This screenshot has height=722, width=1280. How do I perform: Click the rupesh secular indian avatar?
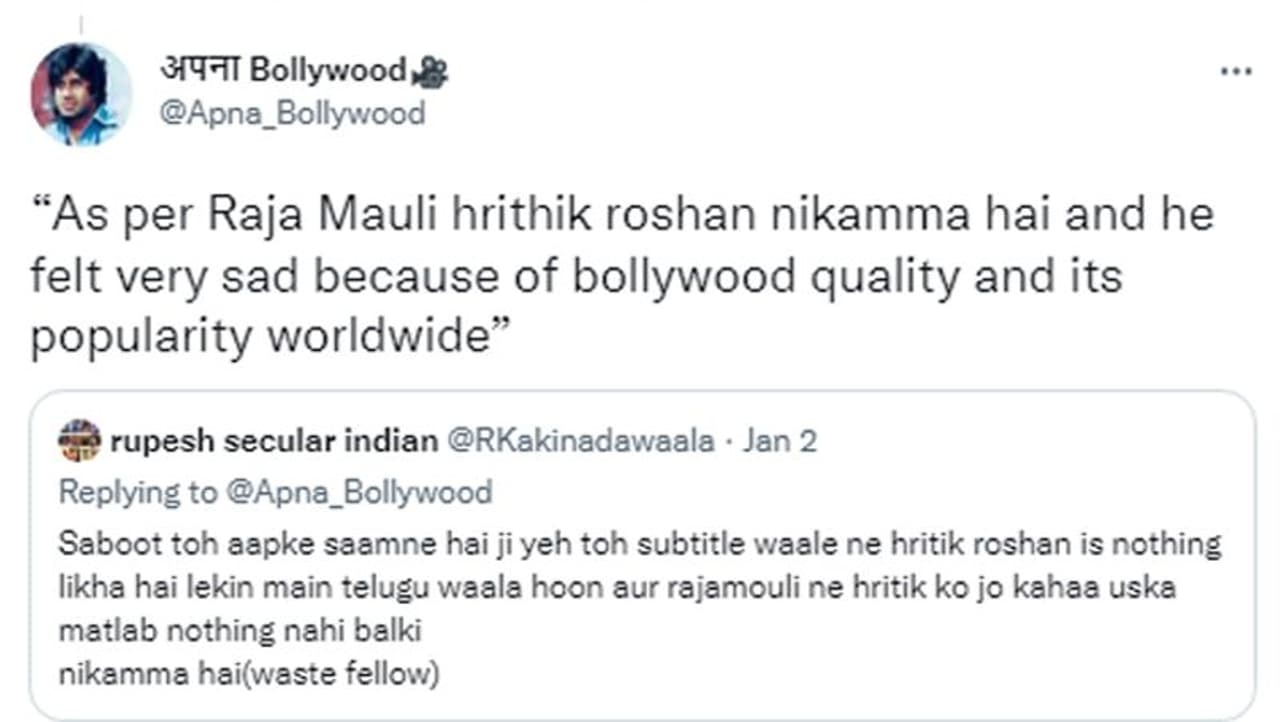coord(80,440)
